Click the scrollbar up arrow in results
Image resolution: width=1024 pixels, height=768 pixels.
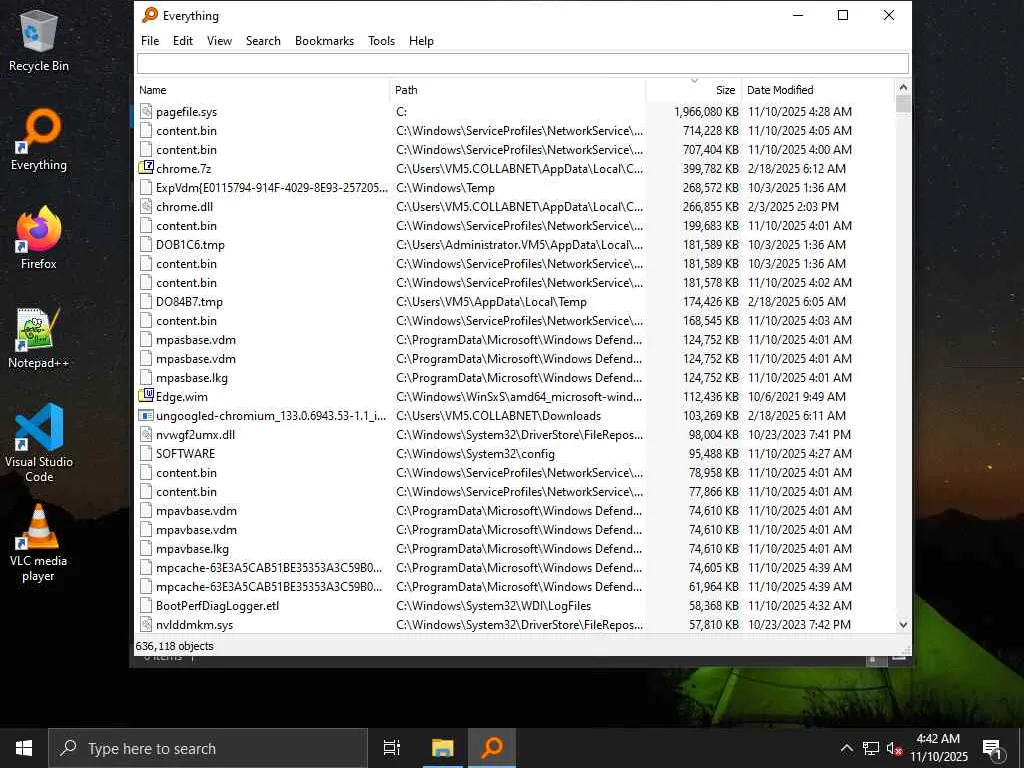(x=903, y=88)
